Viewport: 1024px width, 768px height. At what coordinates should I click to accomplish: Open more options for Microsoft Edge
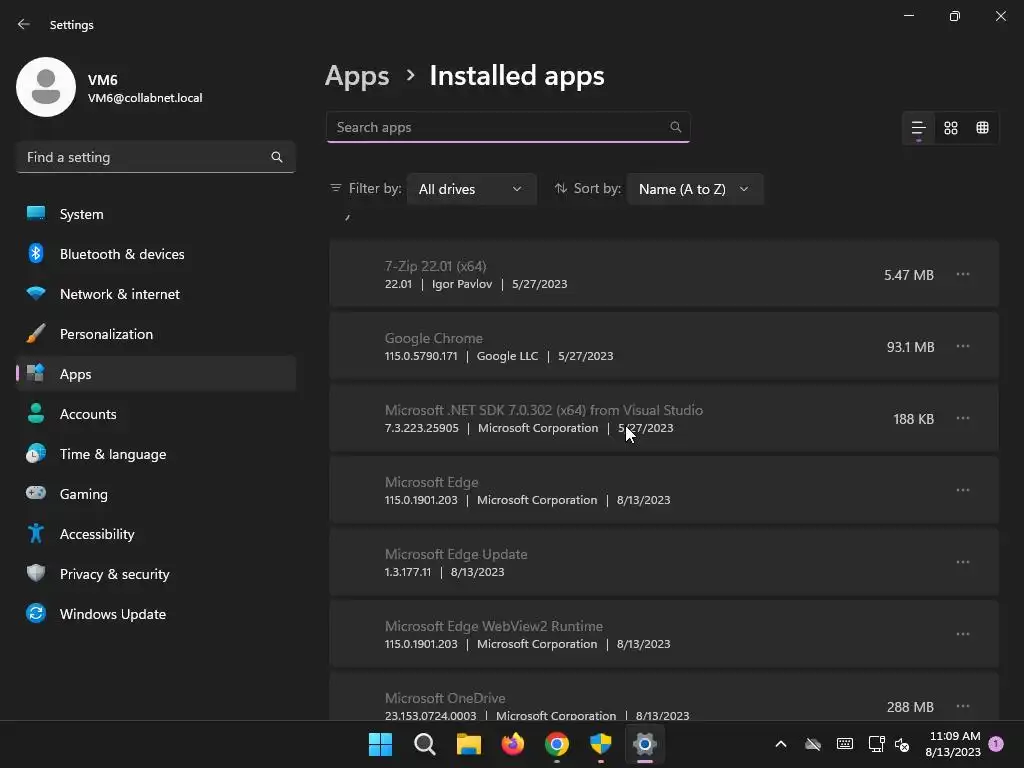click(963, 490)
